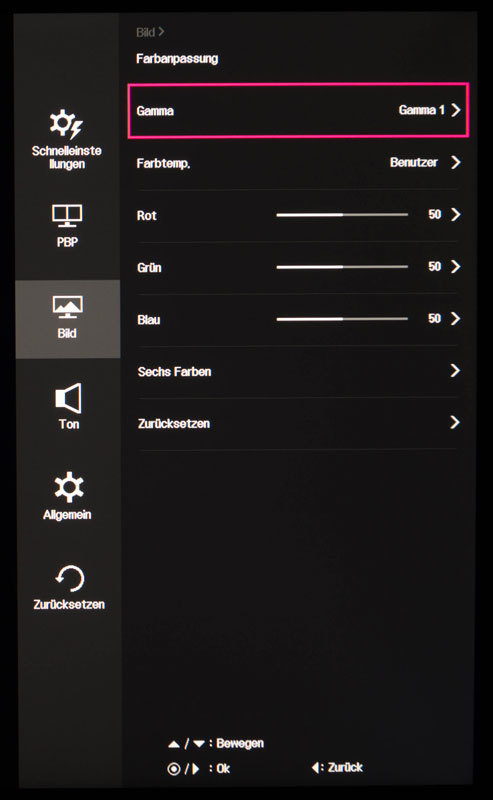
Task: Select the Bild picture icon
Action: point(67,307)
